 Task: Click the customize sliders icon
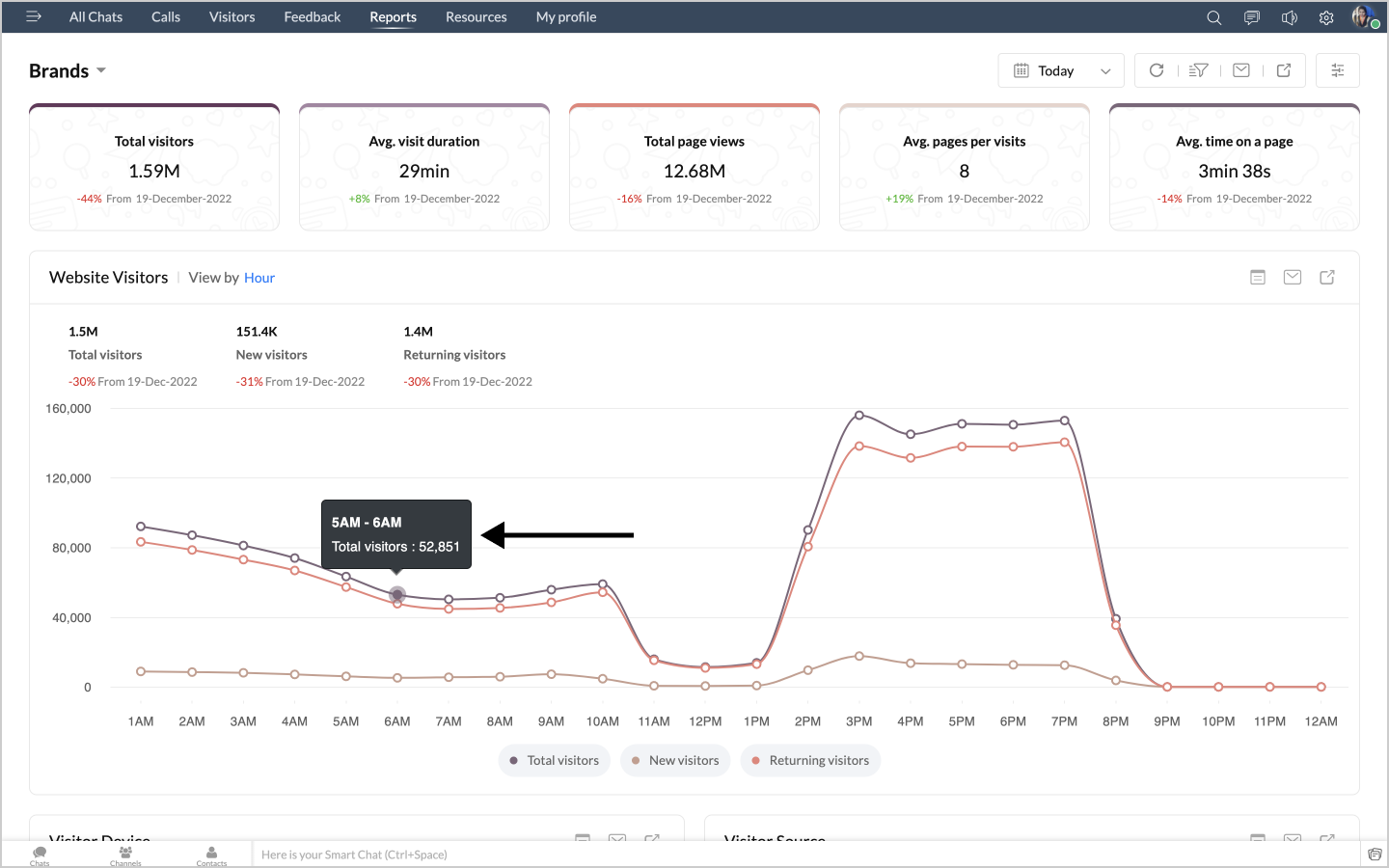1338,70
